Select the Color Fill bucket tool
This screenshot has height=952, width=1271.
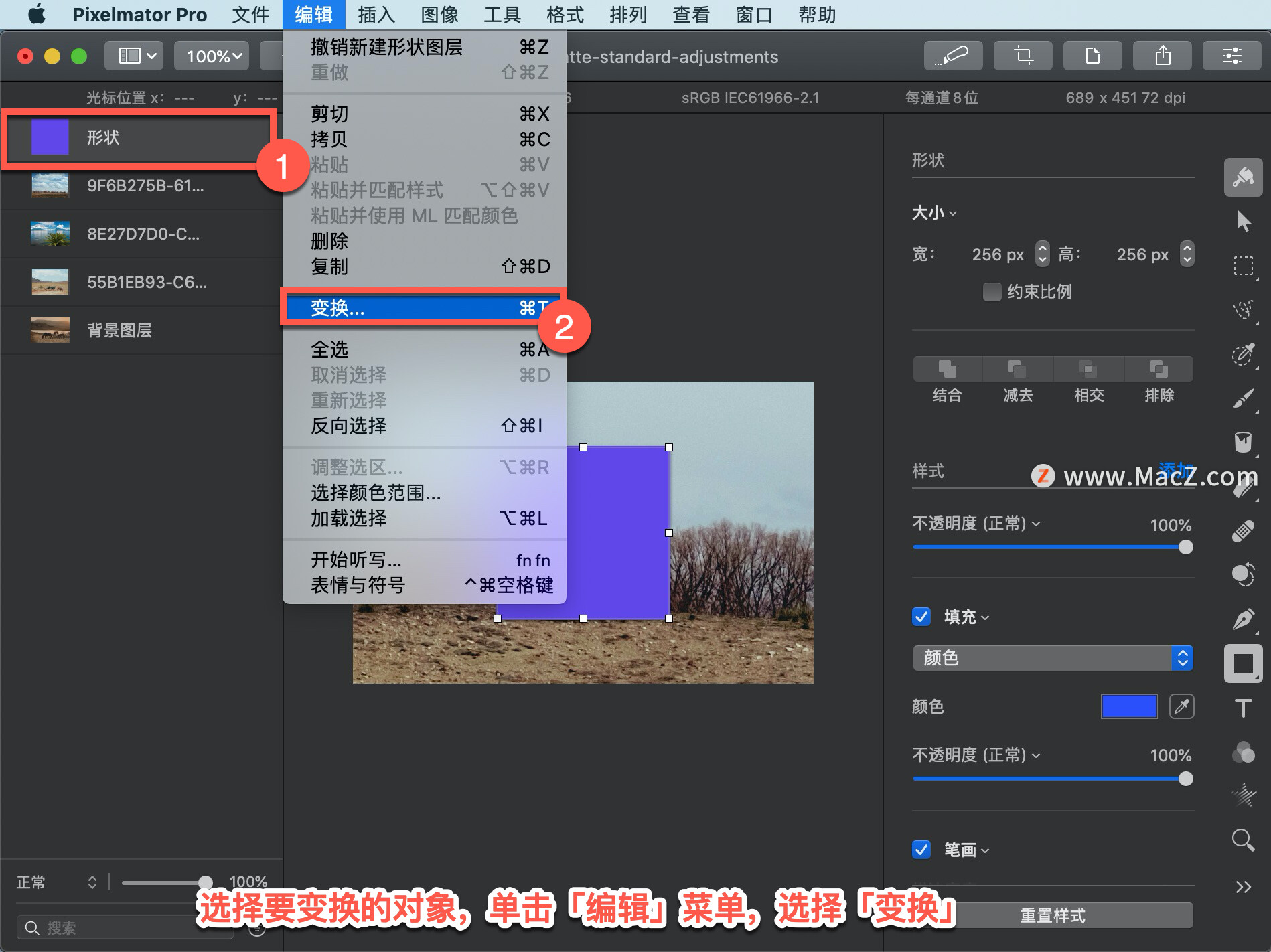[1243, 443]
